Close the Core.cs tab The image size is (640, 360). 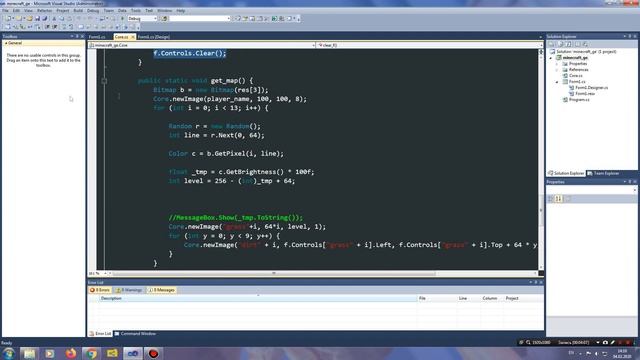[133, 37]
